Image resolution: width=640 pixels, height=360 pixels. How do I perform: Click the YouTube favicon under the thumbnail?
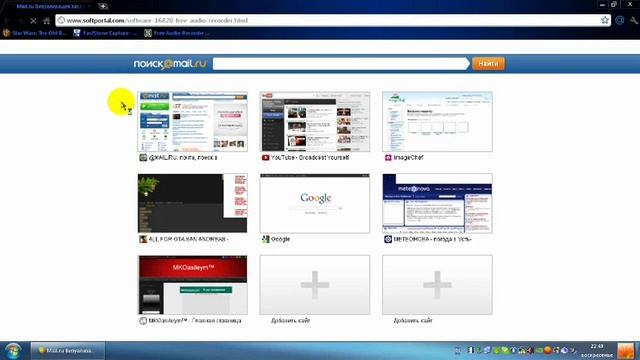tap(265, 158)
